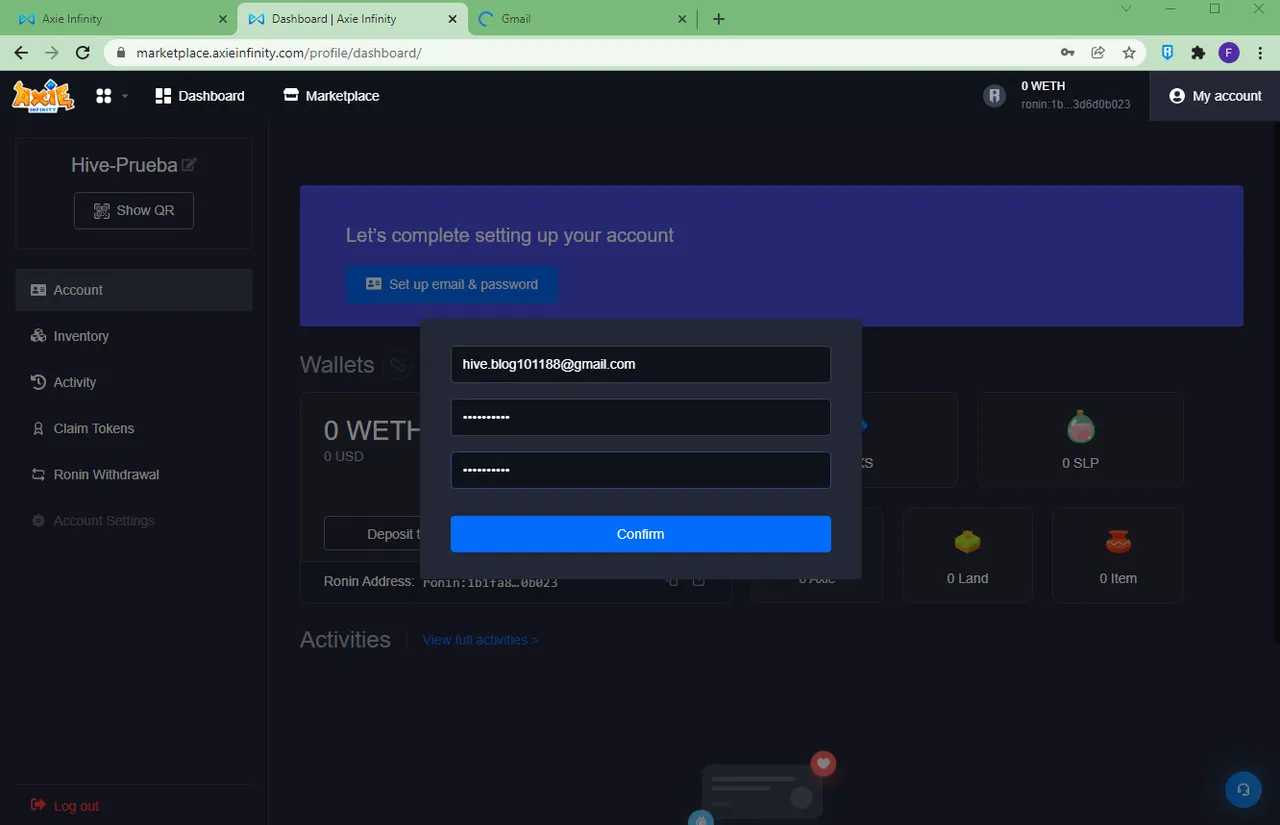
Task: Open Account Settings in the sidebar
Action: point(134,521)
